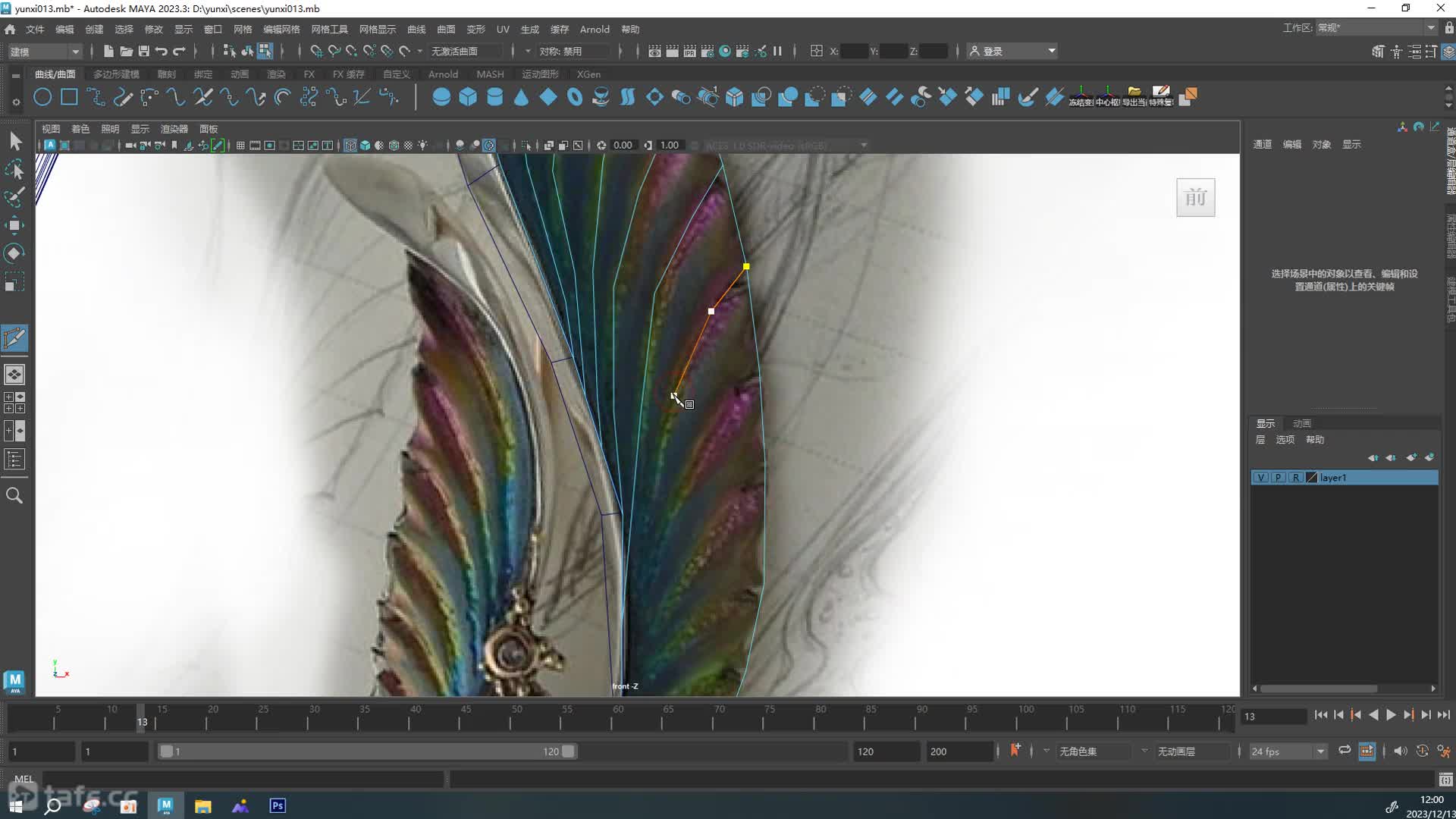Activate the Move tool in the toolbox
The width and height of the screenshot is (1456, 819).
point(14,225)
